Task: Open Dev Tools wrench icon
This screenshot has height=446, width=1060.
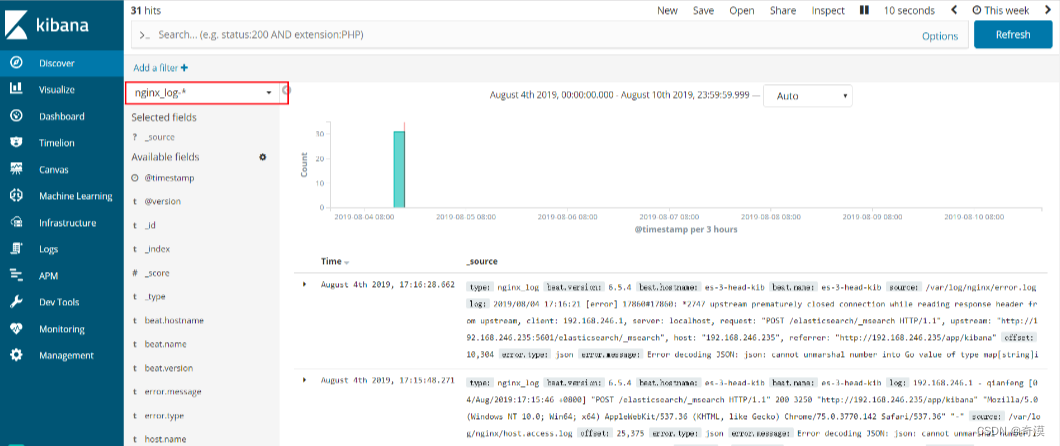Action: (16, 303)
